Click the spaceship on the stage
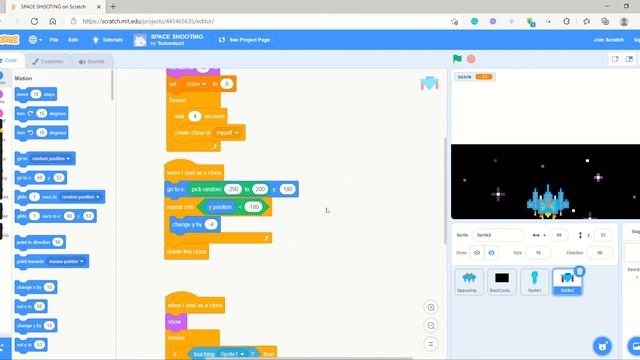The height and width of the screenshot is (360, 640). click(548, 201)
